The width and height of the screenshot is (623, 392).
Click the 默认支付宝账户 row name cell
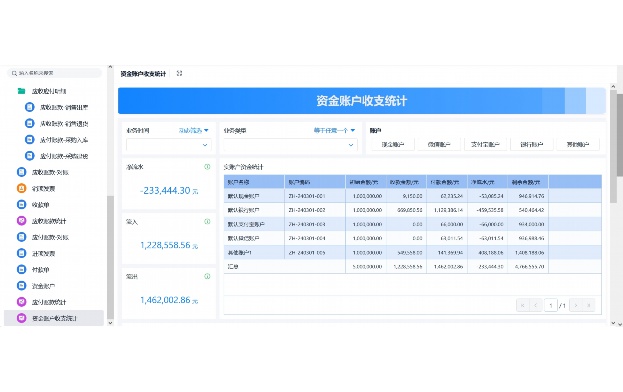(254, 224)
